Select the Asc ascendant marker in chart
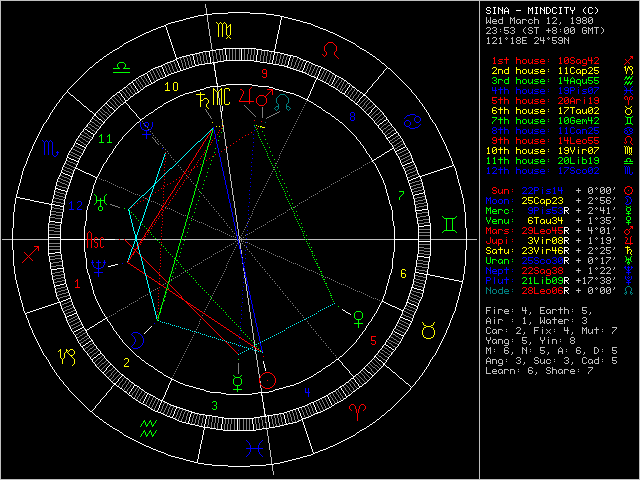640x480 pixels. pos(95,240)
